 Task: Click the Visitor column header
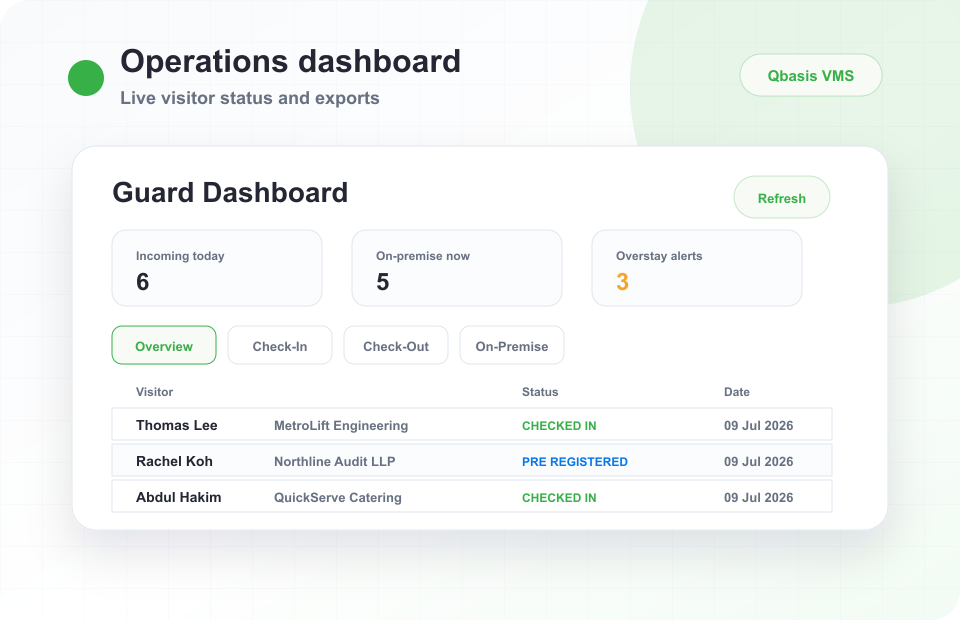[154, 392]
